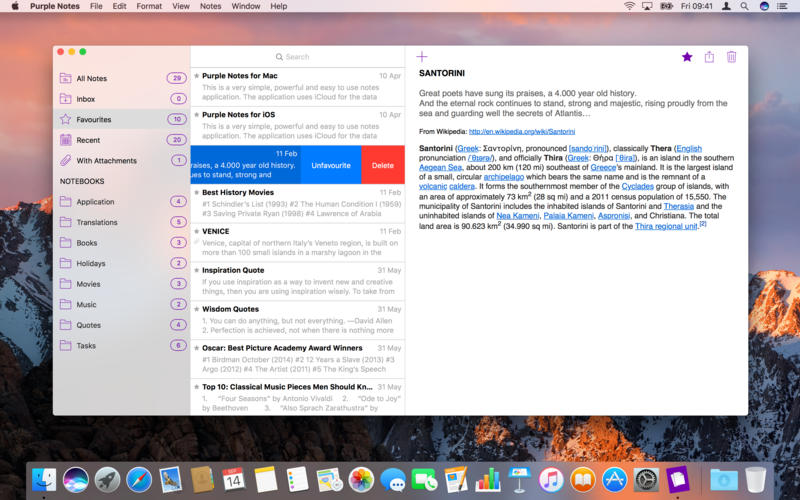Open the Application notebook folder
Image resolution: width=800 pixels, height=500 pixels.
click(x=122, y=202)
